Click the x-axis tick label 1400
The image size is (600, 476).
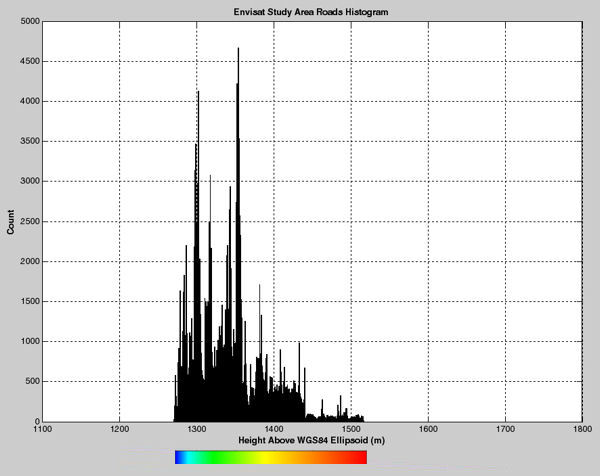coord(274,429)
